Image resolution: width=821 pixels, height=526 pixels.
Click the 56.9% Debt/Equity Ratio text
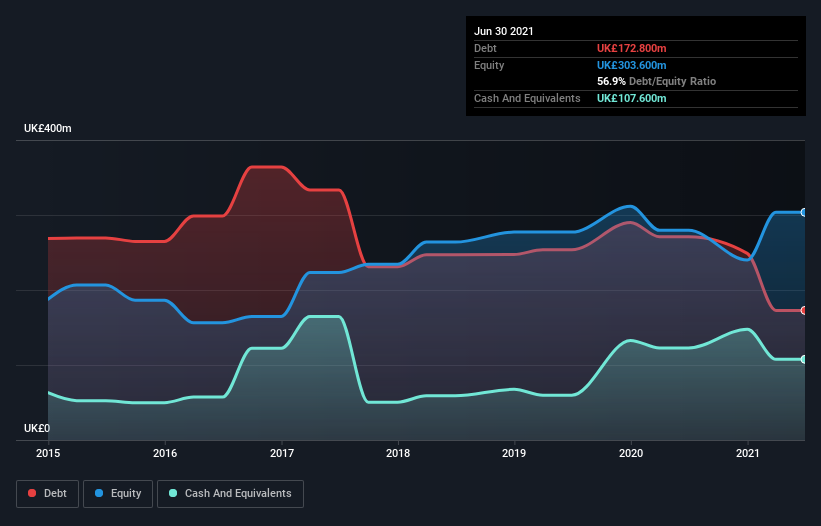(657, 81)
